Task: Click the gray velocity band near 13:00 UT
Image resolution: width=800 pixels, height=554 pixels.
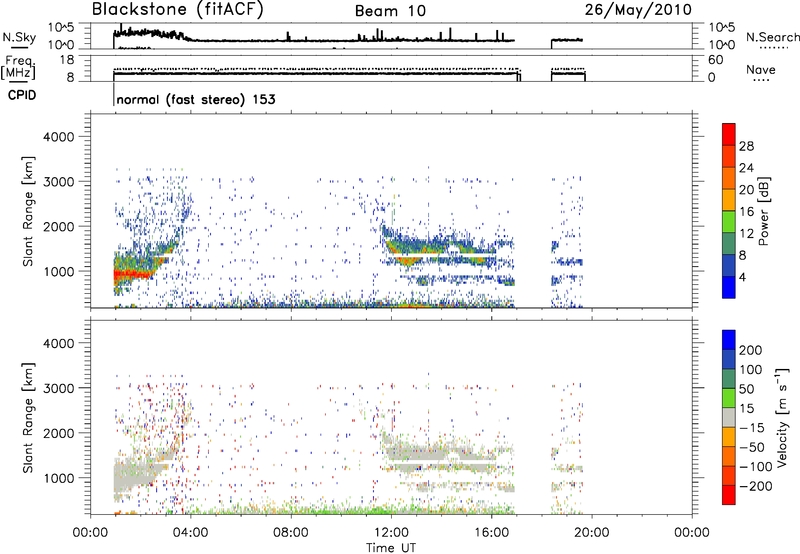Action: click(417, 453)
